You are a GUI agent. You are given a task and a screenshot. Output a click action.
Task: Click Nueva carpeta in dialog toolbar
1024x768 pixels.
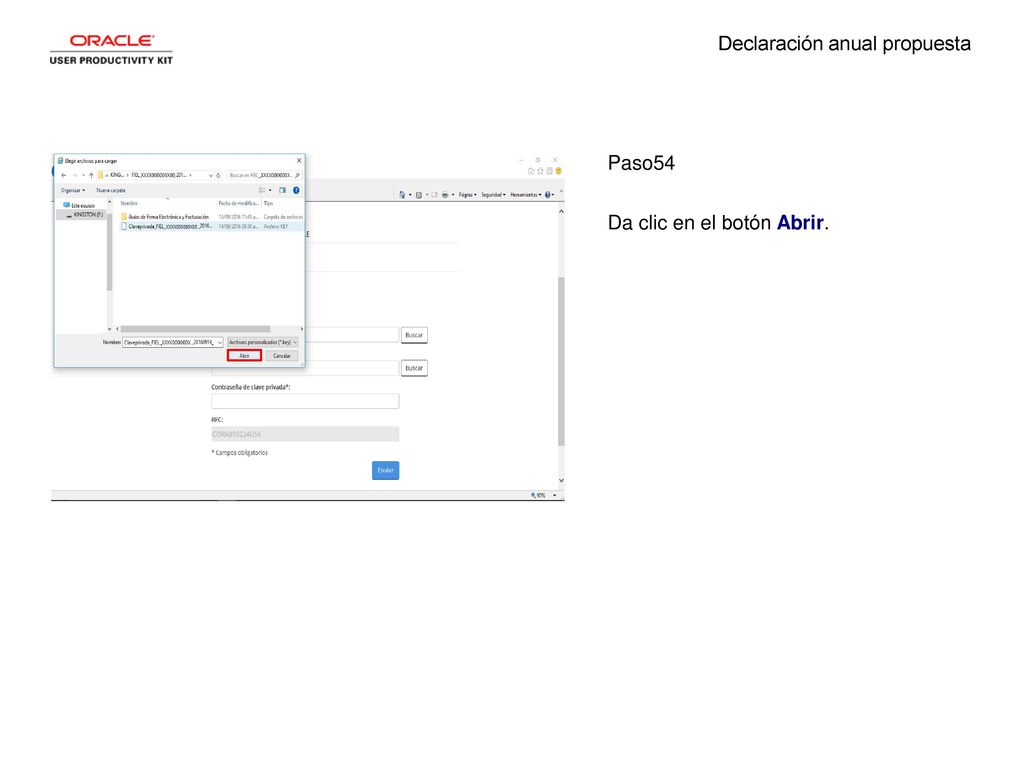pos(111,190)
